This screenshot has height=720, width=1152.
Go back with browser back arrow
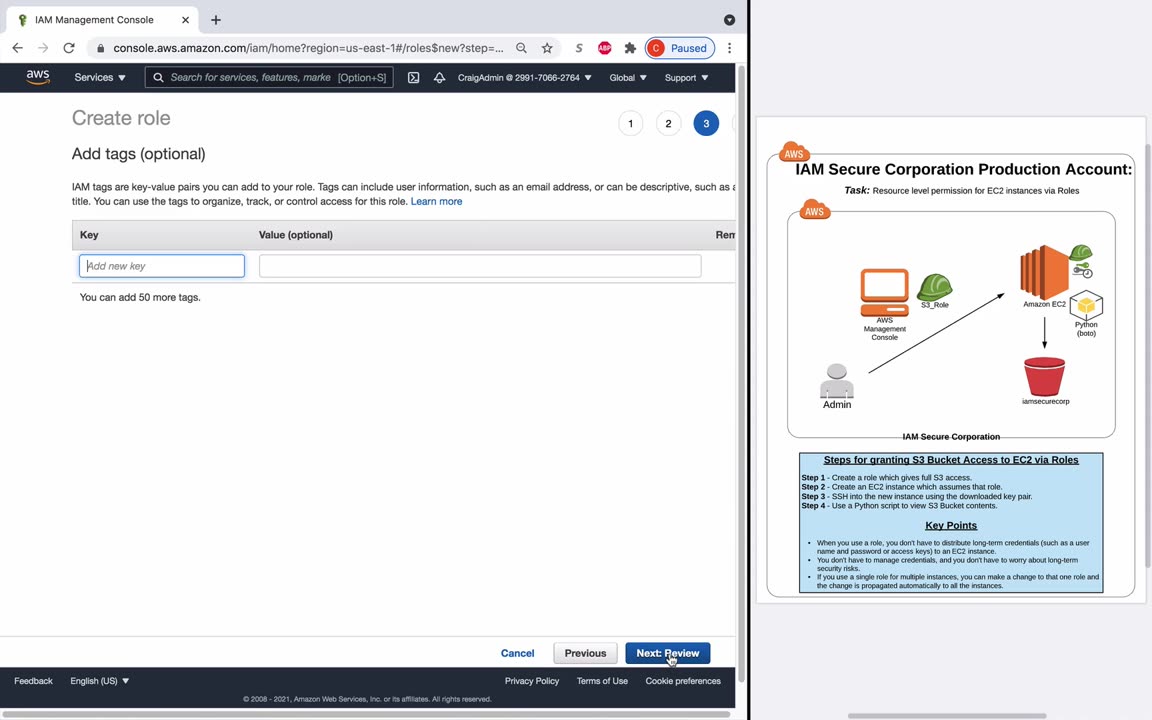click(18, 48)
